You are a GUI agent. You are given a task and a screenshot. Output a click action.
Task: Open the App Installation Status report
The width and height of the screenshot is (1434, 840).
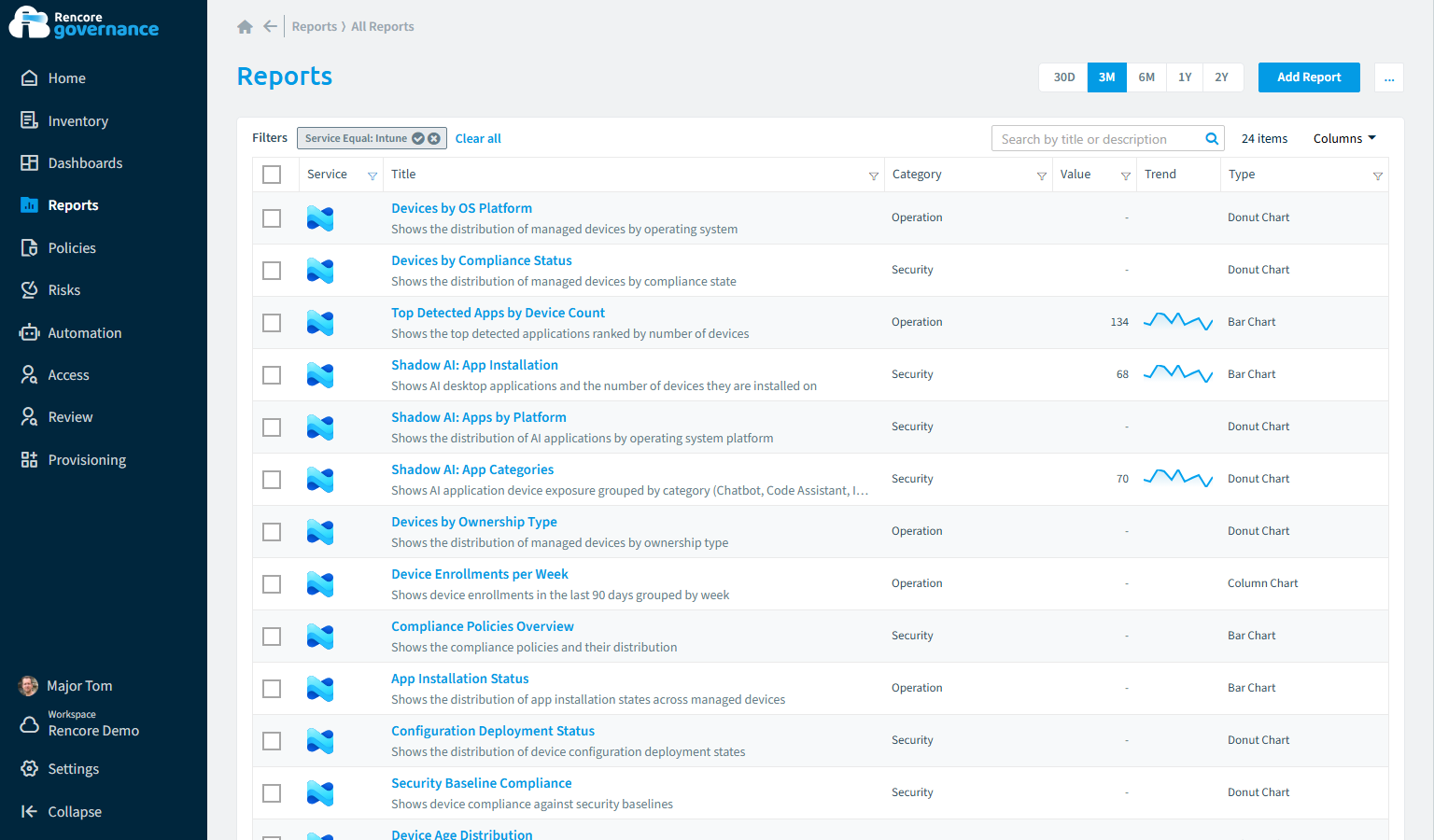click(459, 679)
